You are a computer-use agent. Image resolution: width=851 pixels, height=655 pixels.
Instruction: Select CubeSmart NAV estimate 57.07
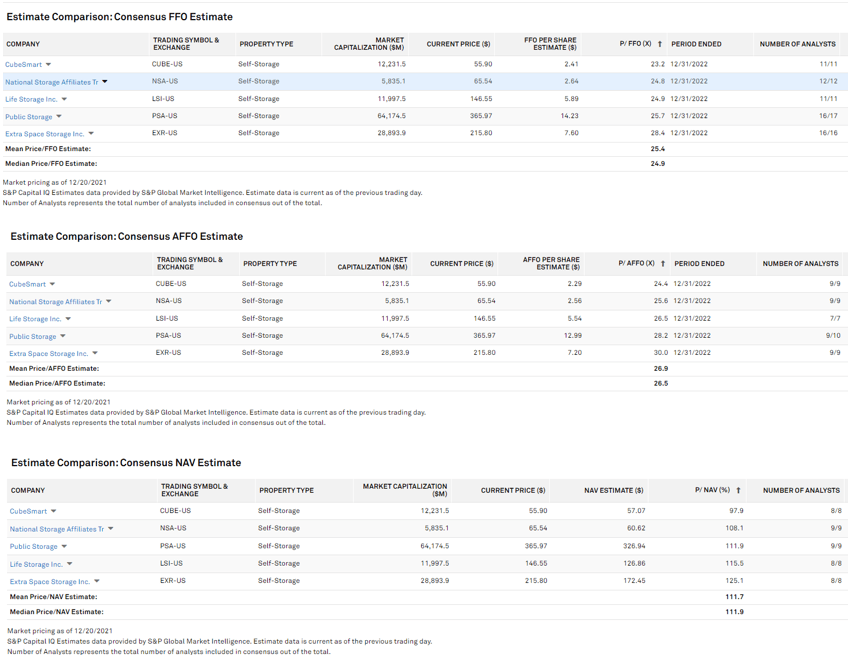(x=634, y=511)
